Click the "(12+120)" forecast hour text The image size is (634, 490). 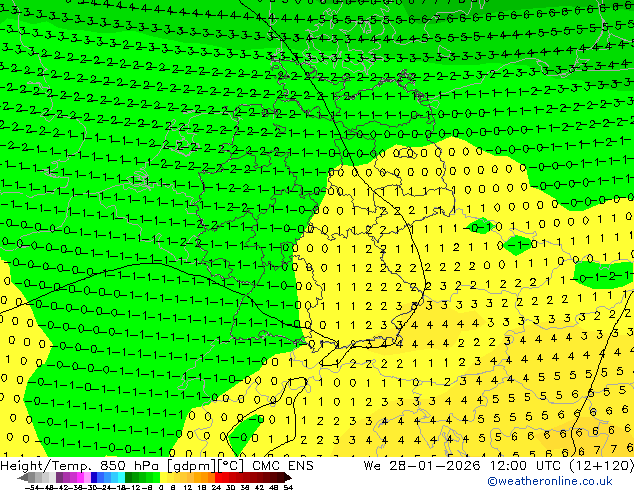tap(602, 466)
